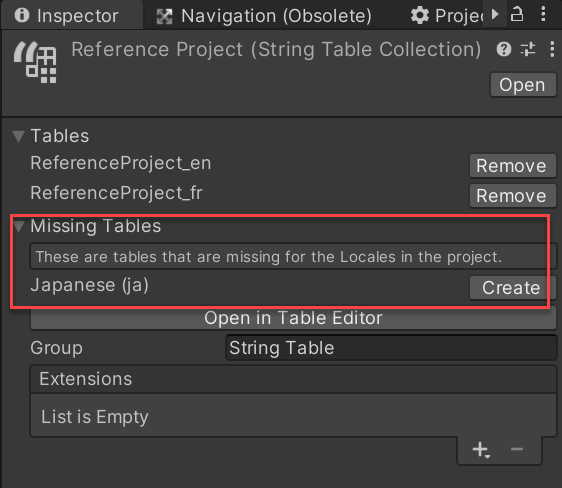The width and height of the screenshot is (562, 488).
Task: Collapse the Missing Tables foldout
Action: click(x=18, y=226)
